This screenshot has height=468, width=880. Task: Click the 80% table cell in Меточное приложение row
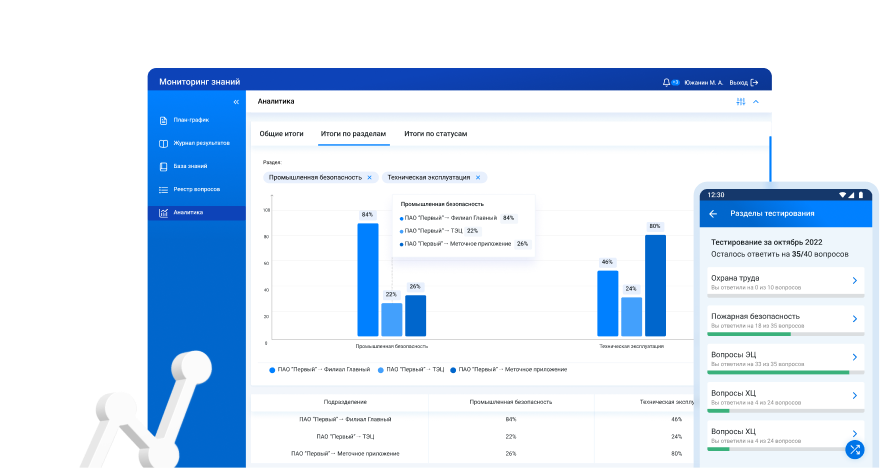pos(676,453)
